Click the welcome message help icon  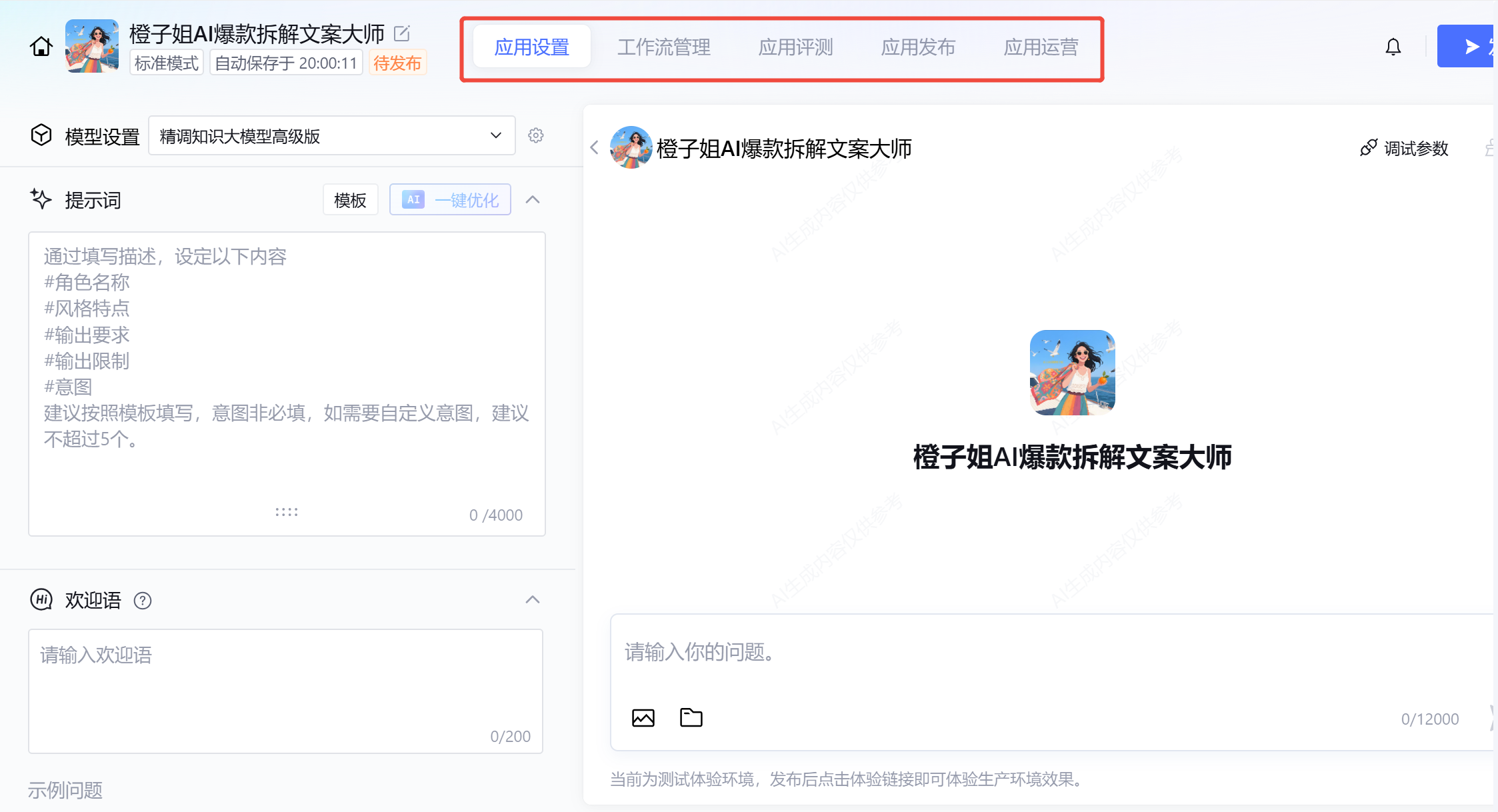point(143,601)
